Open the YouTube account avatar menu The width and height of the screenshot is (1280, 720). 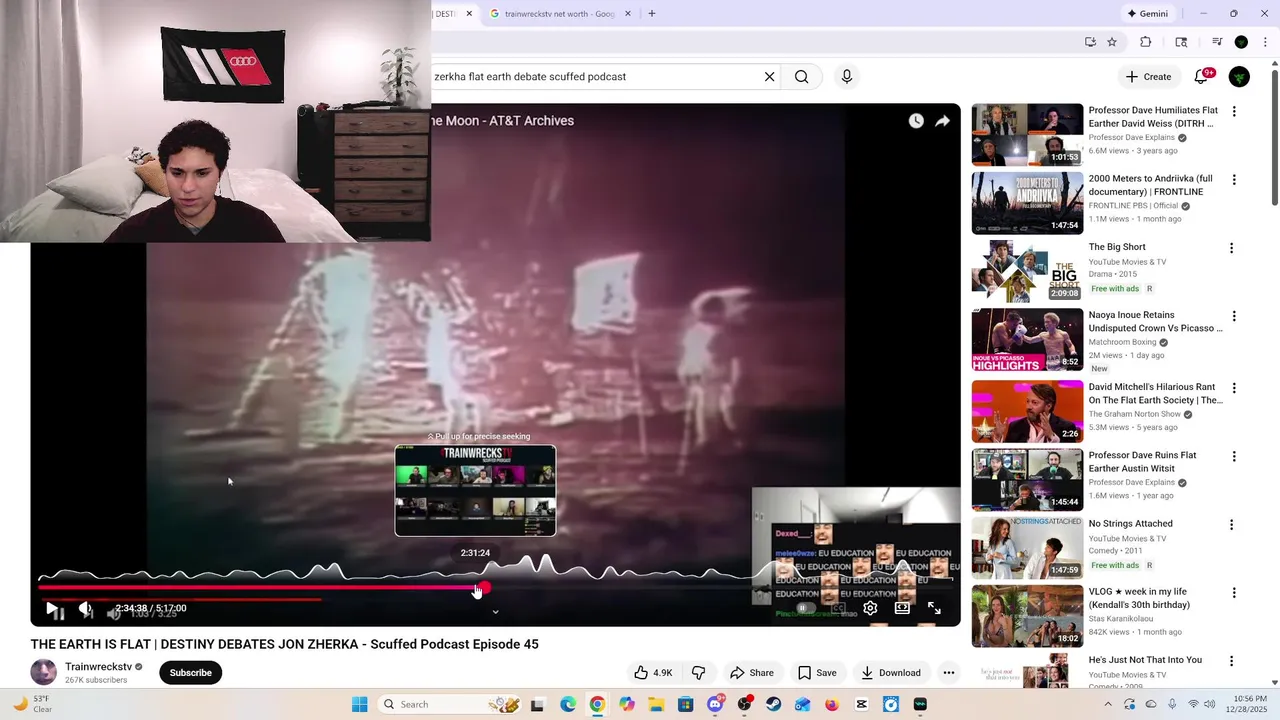point(1239,76)
